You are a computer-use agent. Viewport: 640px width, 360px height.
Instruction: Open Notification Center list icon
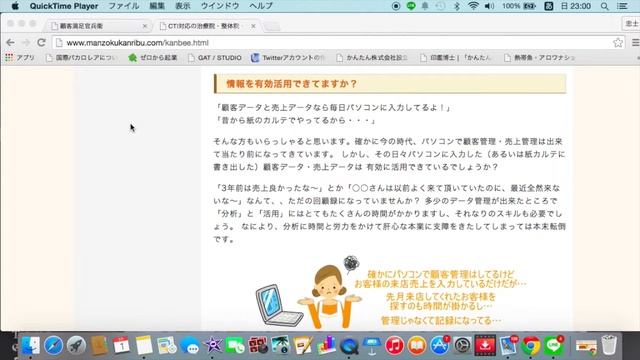pos(622,6)
